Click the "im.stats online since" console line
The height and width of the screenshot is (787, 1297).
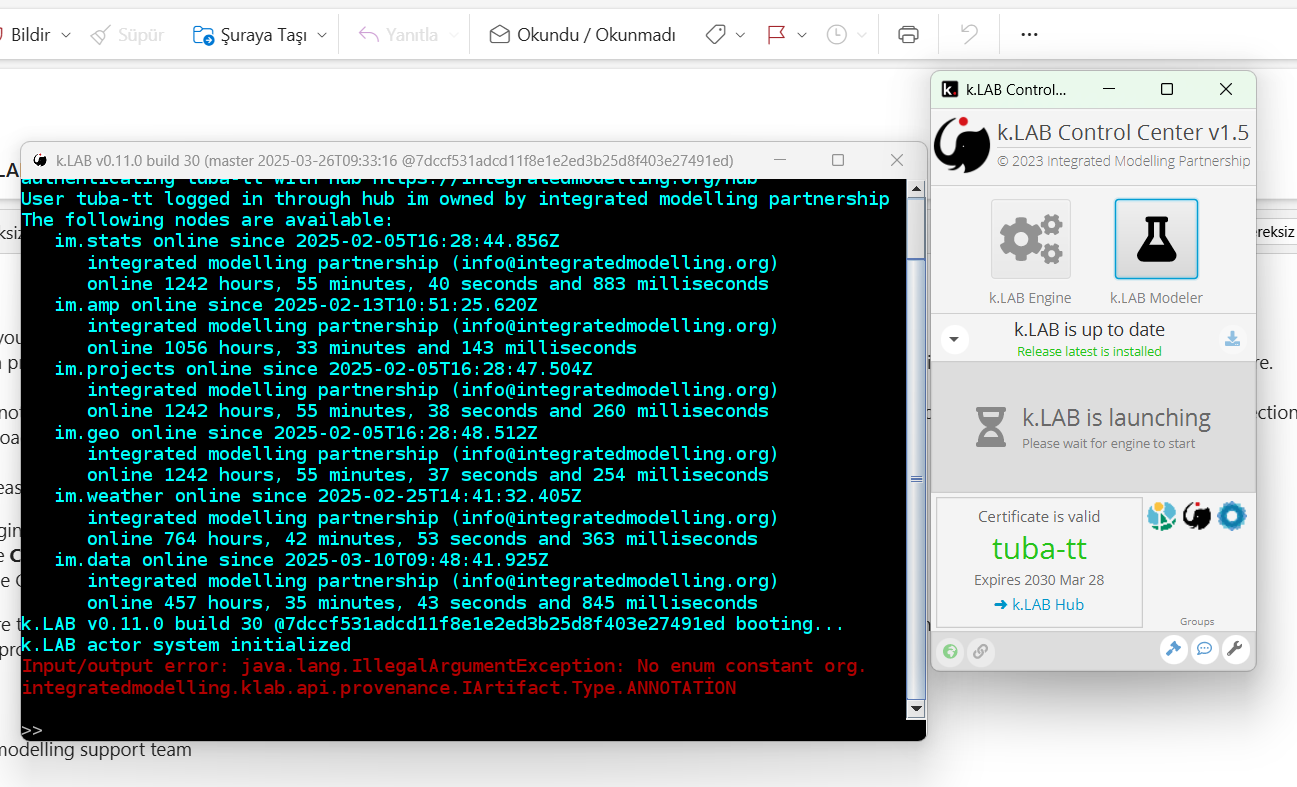[x=307, y=241]
